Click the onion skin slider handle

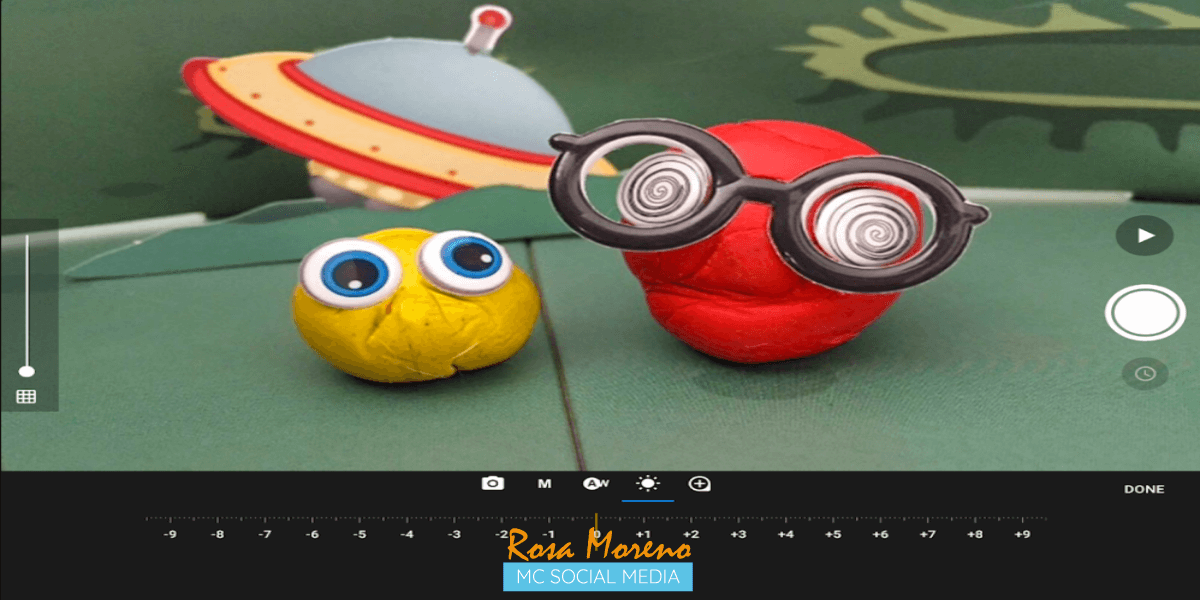tap(26, 371)
